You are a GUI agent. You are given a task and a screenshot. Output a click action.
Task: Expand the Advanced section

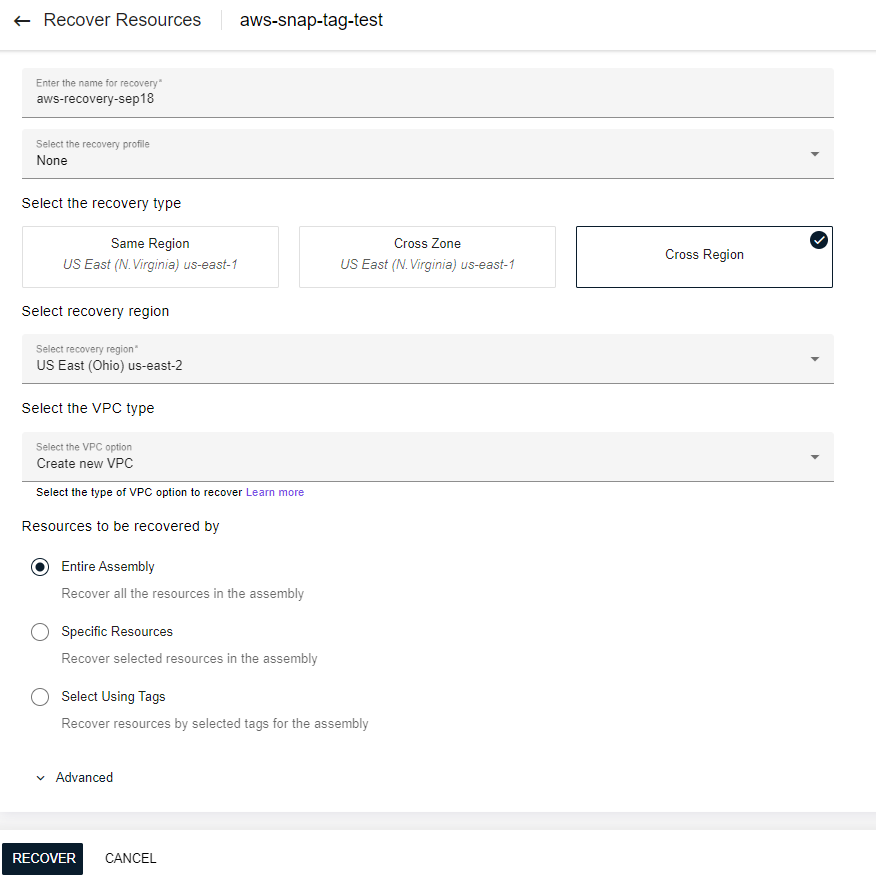tap(84, 778)
